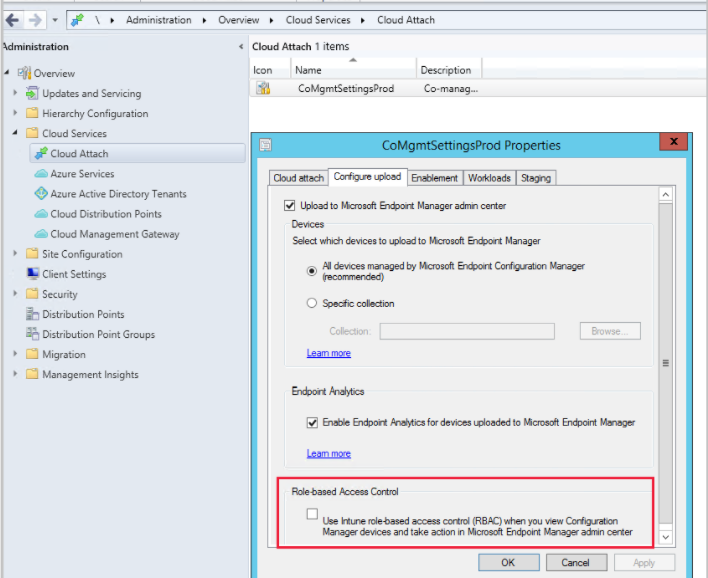Click Cloud Services in the breadcrumb
Screen dimensions: 708x578
(318, 20)
